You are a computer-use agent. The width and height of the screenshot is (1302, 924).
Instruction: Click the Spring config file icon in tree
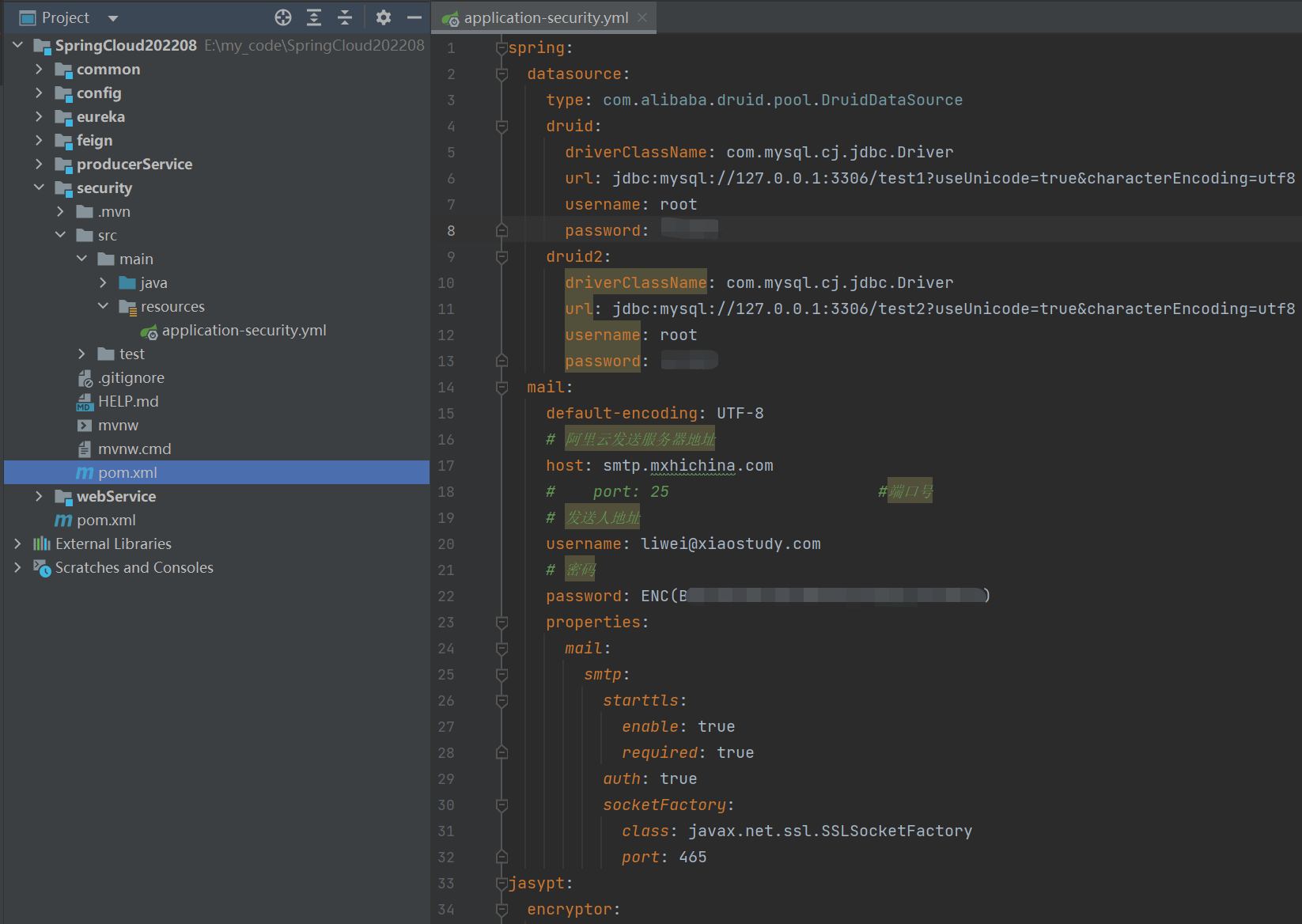point(149,331)
